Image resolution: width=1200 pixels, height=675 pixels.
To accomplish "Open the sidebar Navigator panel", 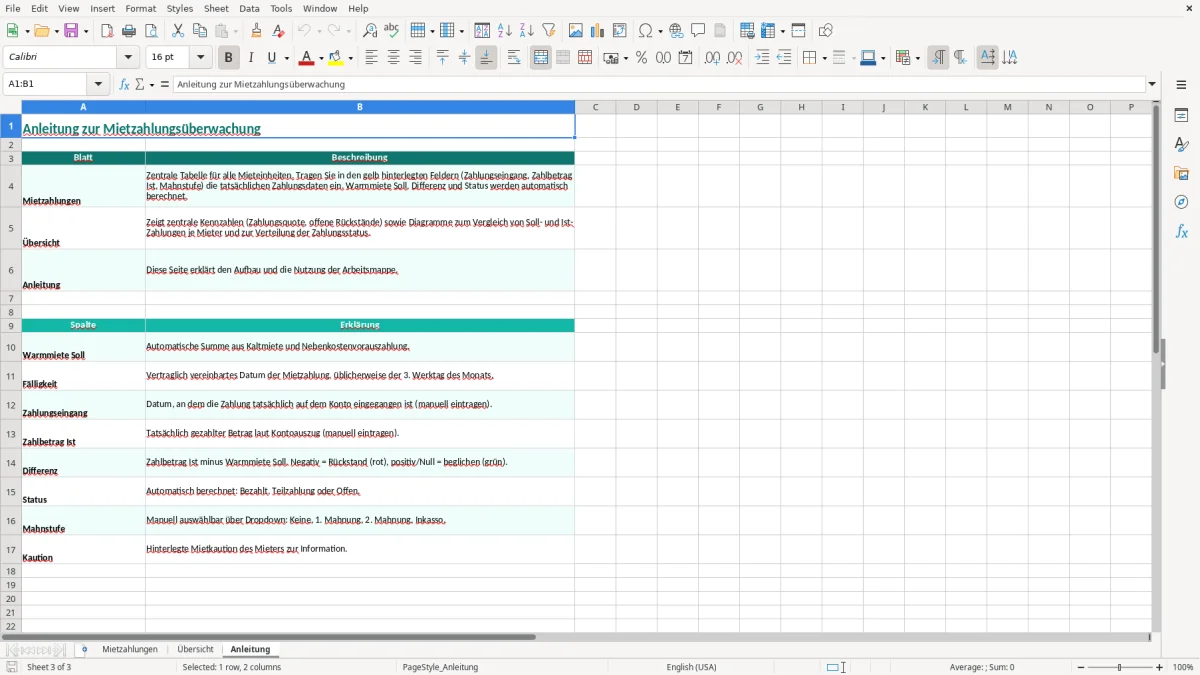I will click(x=1181, y=202).
